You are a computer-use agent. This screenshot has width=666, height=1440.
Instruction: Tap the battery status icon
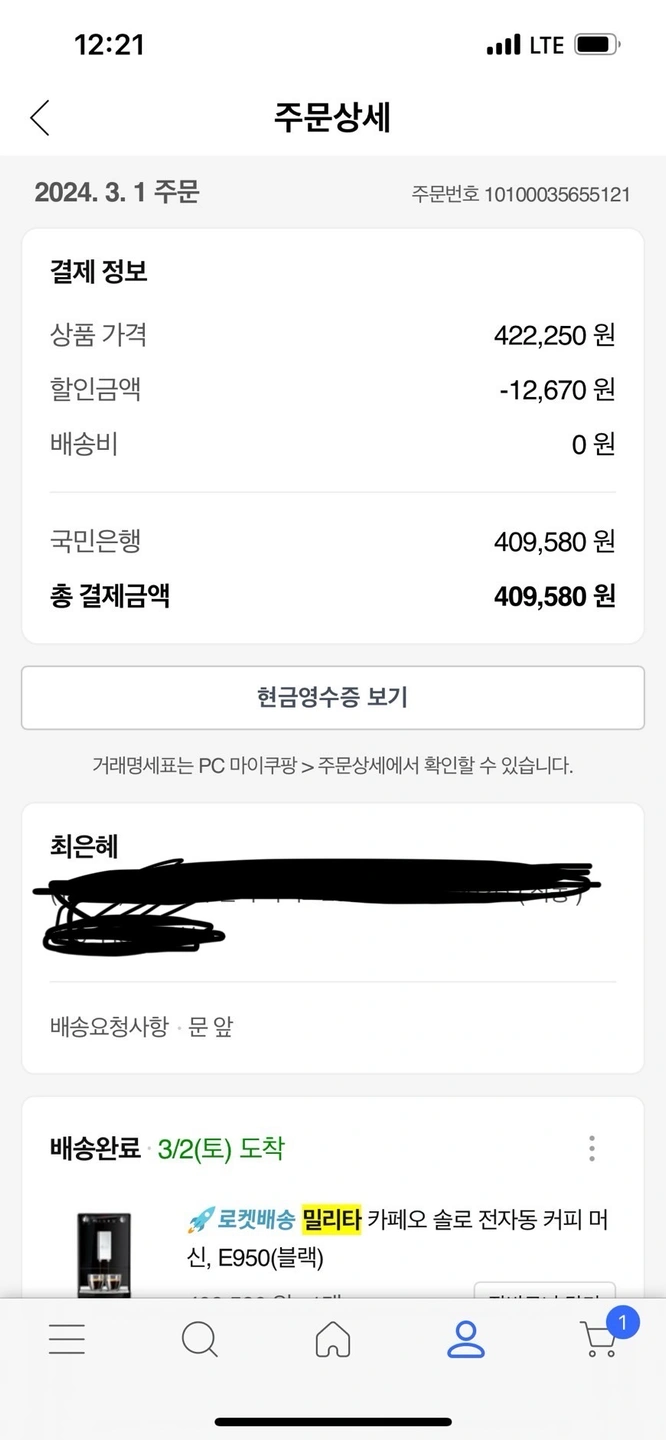pos(598,45)
